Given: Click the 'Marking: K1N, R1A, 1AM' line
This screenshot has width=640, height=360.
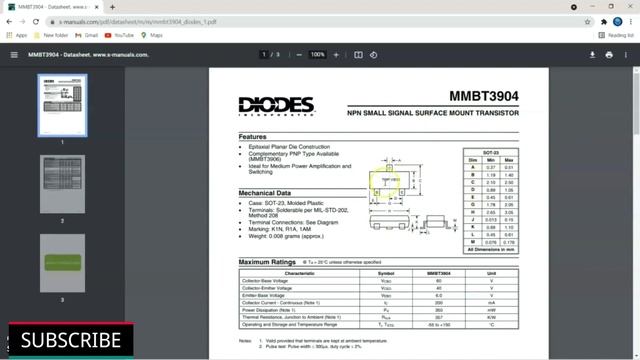Looking at the screenshot, I should 280,229.
